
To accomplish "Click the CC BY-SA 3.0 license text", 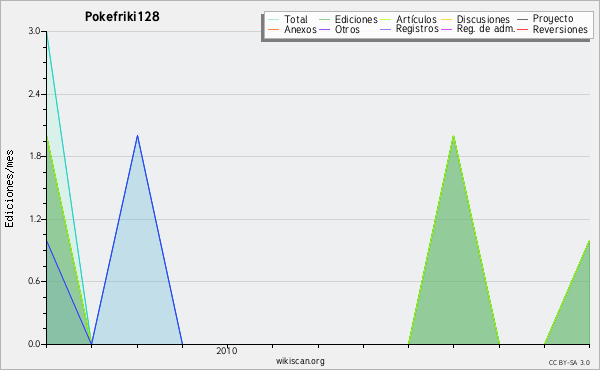I will click(569, 363).
